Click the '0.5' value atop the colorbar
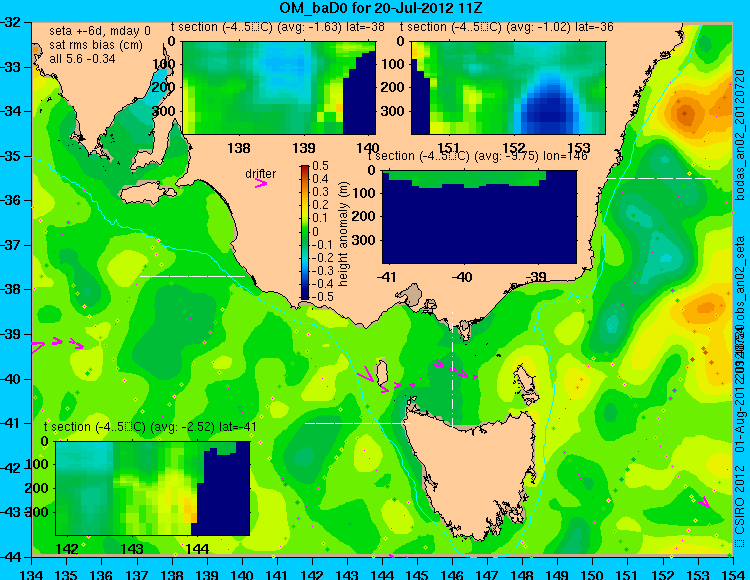Viewport: 750px width, 580px height. pyautogui.click(x=320, y=166)
